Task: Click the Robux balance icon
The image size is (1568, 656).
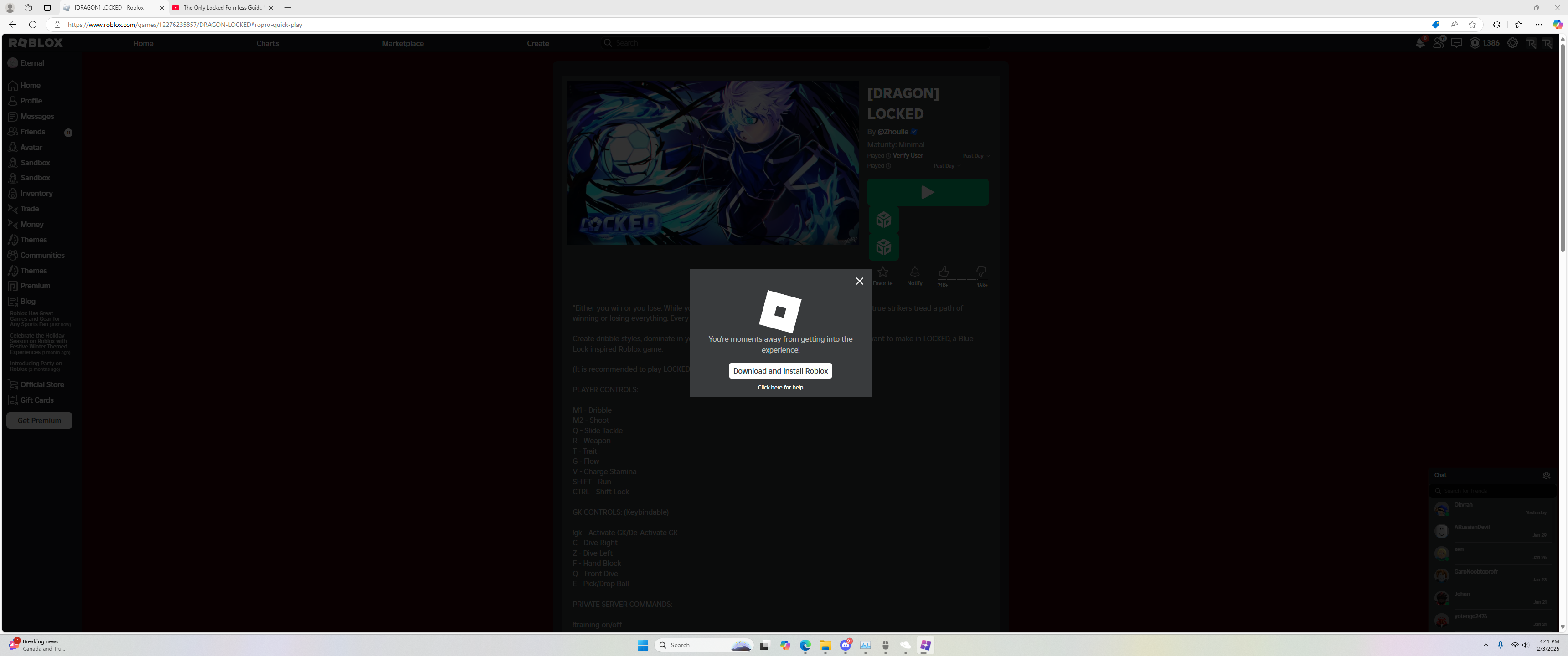Action: [1474, 43]
